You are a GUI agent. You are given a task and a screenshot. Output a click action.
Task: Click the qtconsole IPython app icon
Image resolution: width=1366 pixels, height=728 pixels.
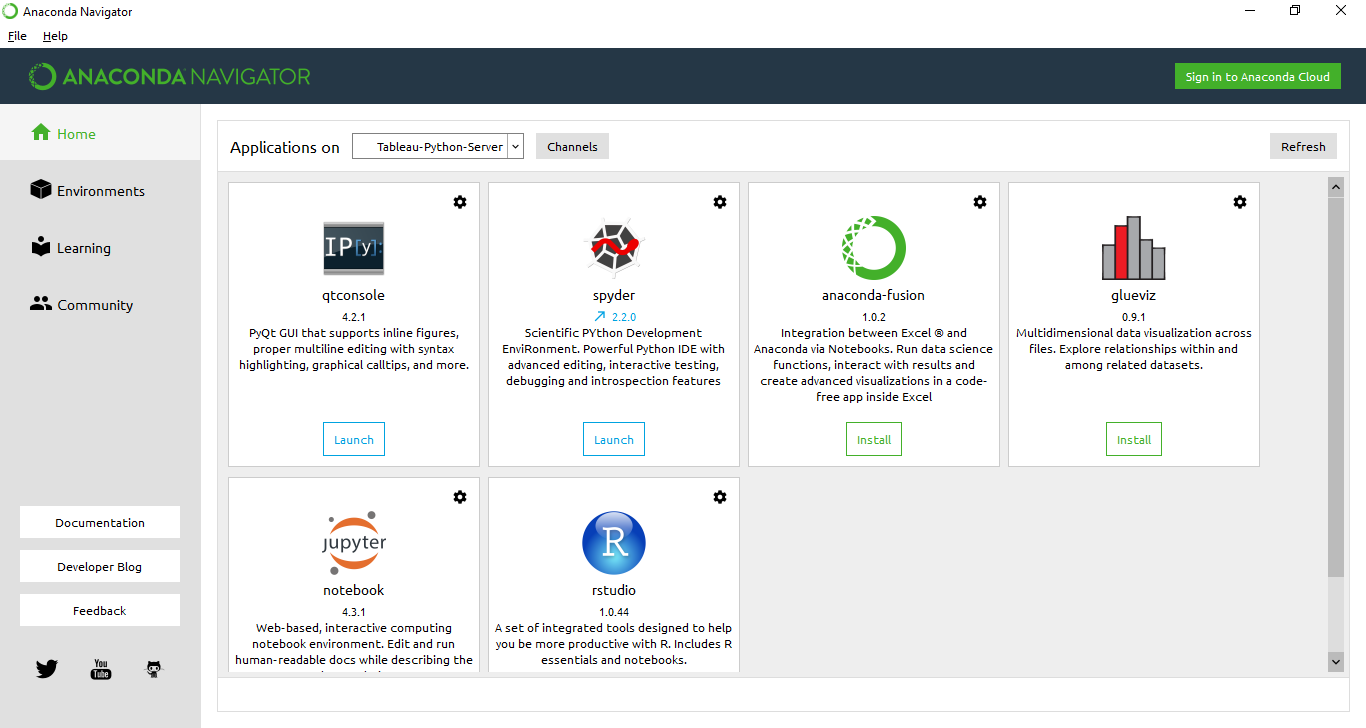[x=354, y=248]
